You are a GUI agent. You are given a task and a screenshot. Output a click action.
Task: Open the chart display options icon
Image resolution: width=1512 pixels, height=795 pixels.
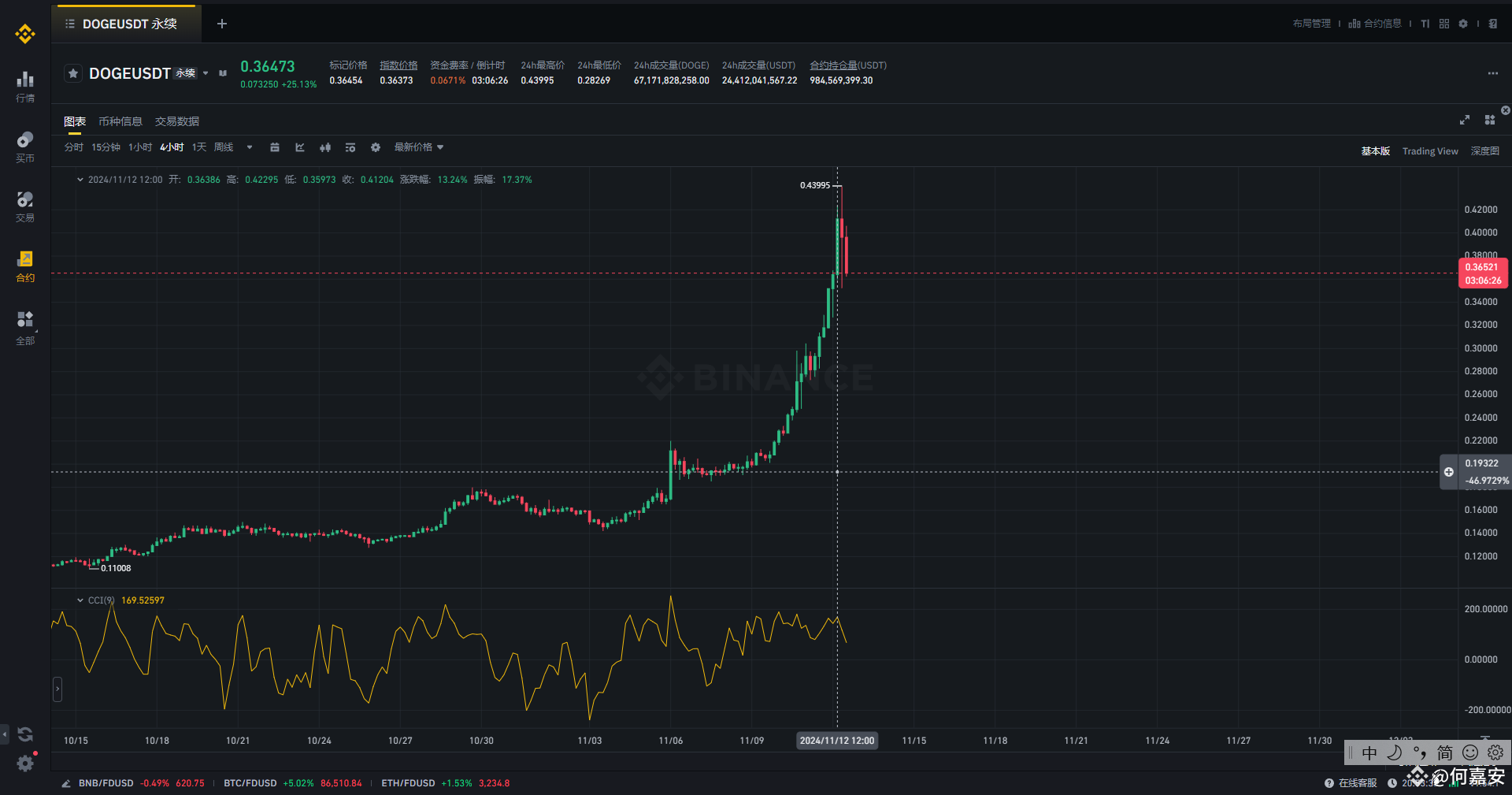[x=350, y=147]
